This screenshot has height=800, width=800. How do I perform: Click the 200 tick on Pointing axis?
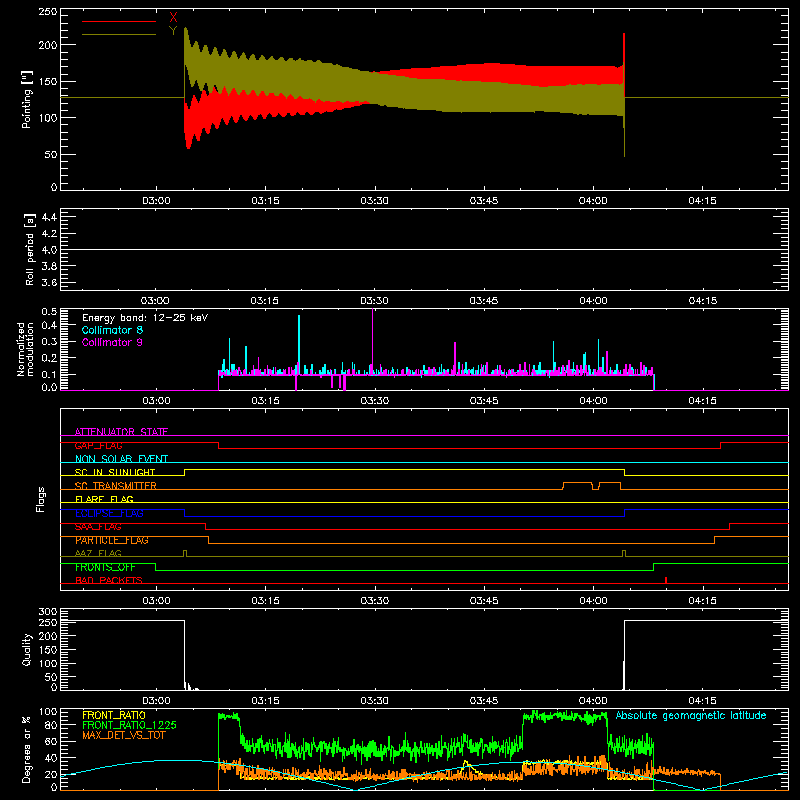pos(48,45)
